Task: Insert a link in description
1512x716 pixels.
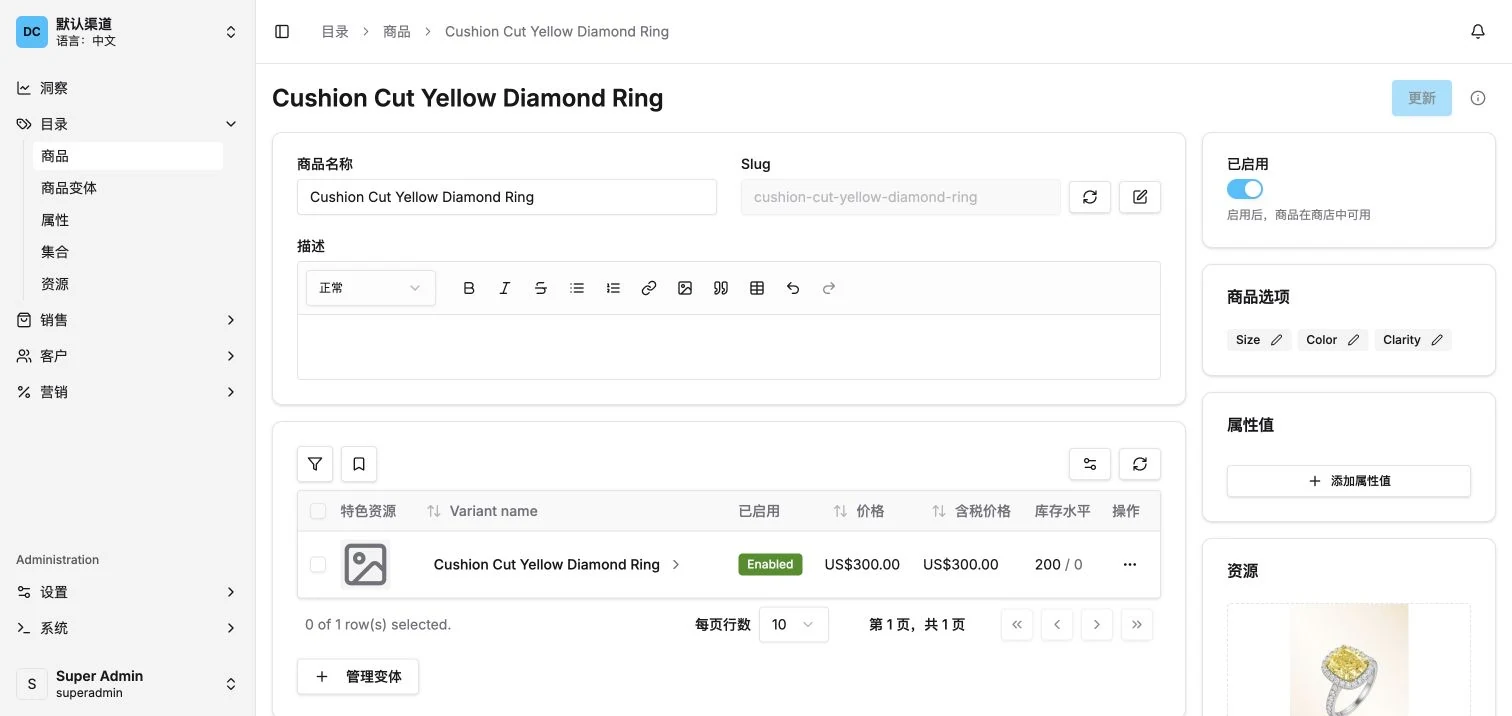Action: 649,288
